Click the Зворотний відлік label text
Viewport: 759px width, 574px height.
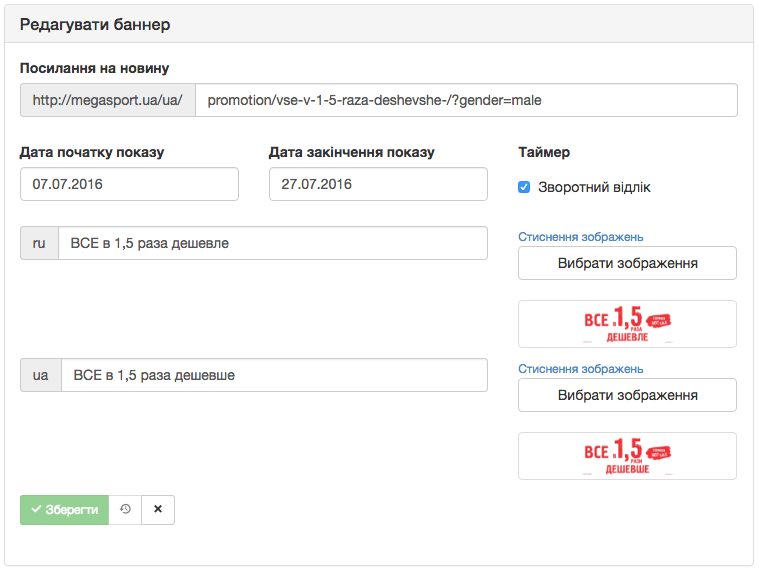coord(594,187)
